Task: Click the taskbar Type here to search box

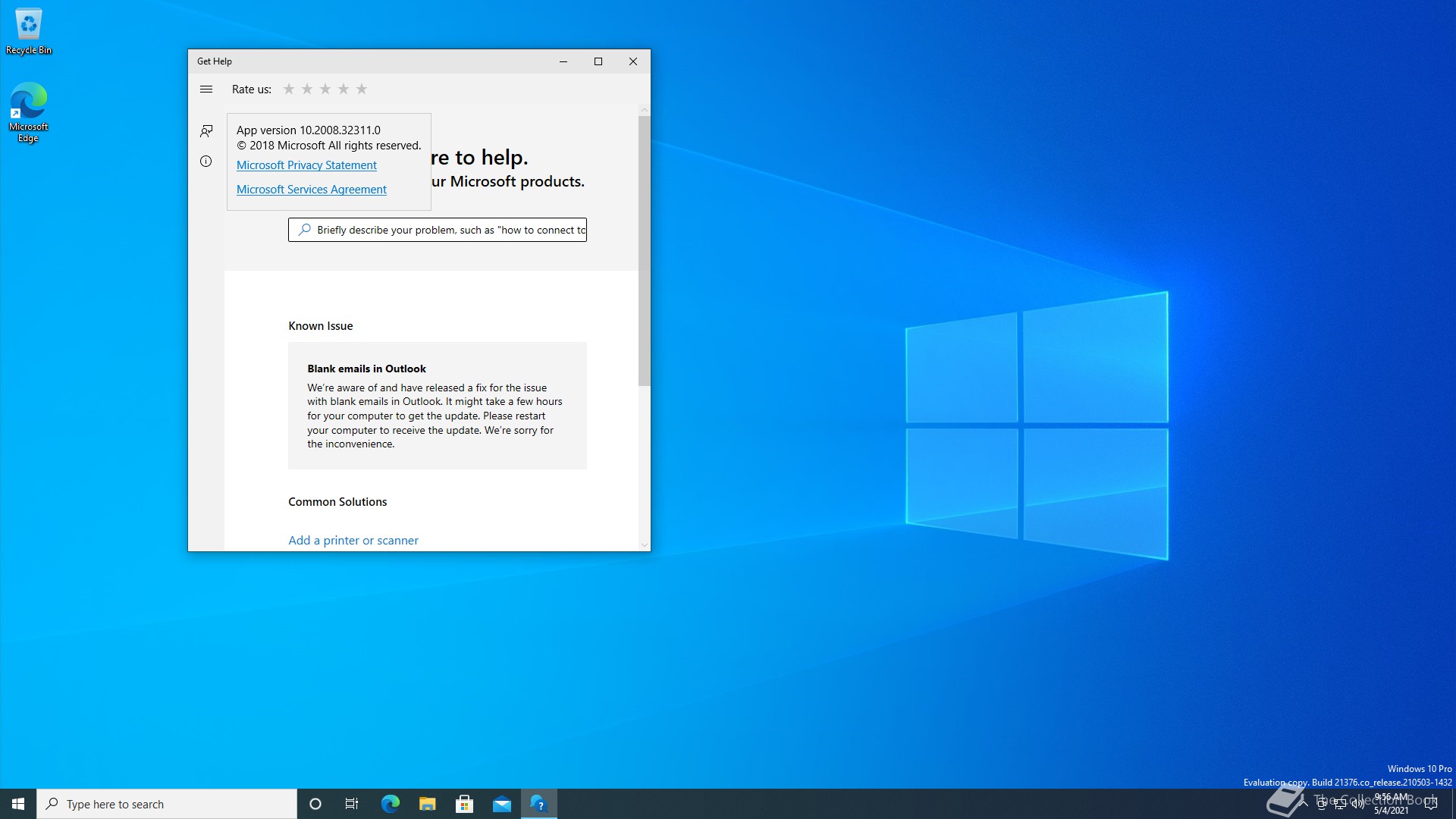Action: tap(167, 804)
